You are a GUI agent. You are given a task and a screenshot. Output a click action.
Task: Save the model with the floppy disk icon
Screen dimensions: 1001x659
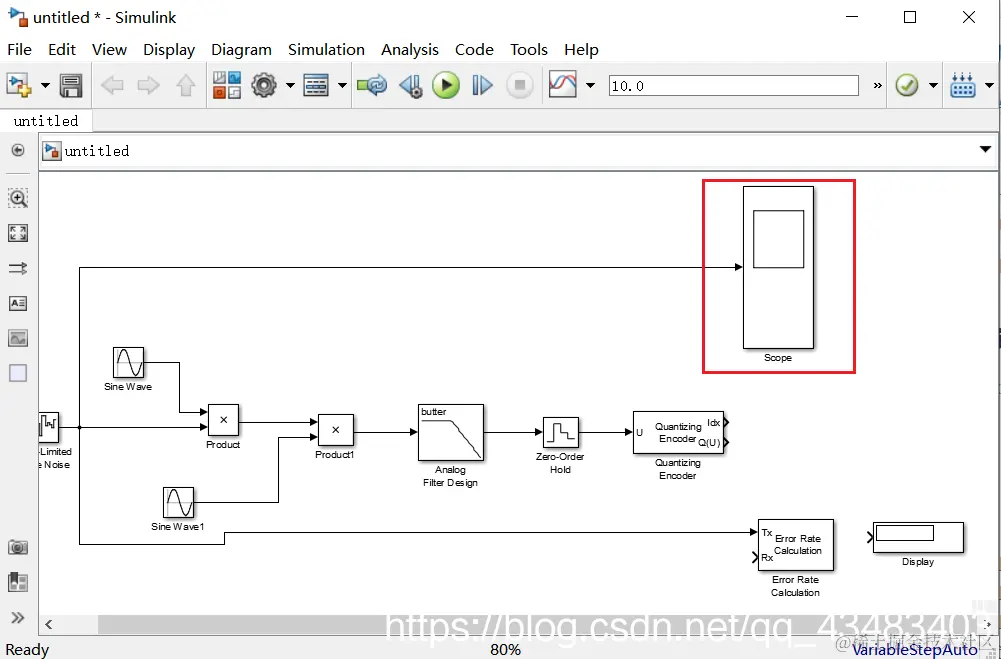tap(71, 85)
